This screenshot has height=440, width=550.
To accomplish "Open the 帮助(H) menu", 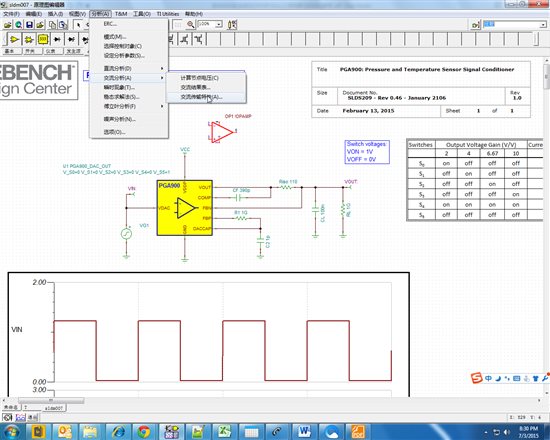I will point(194,14).
